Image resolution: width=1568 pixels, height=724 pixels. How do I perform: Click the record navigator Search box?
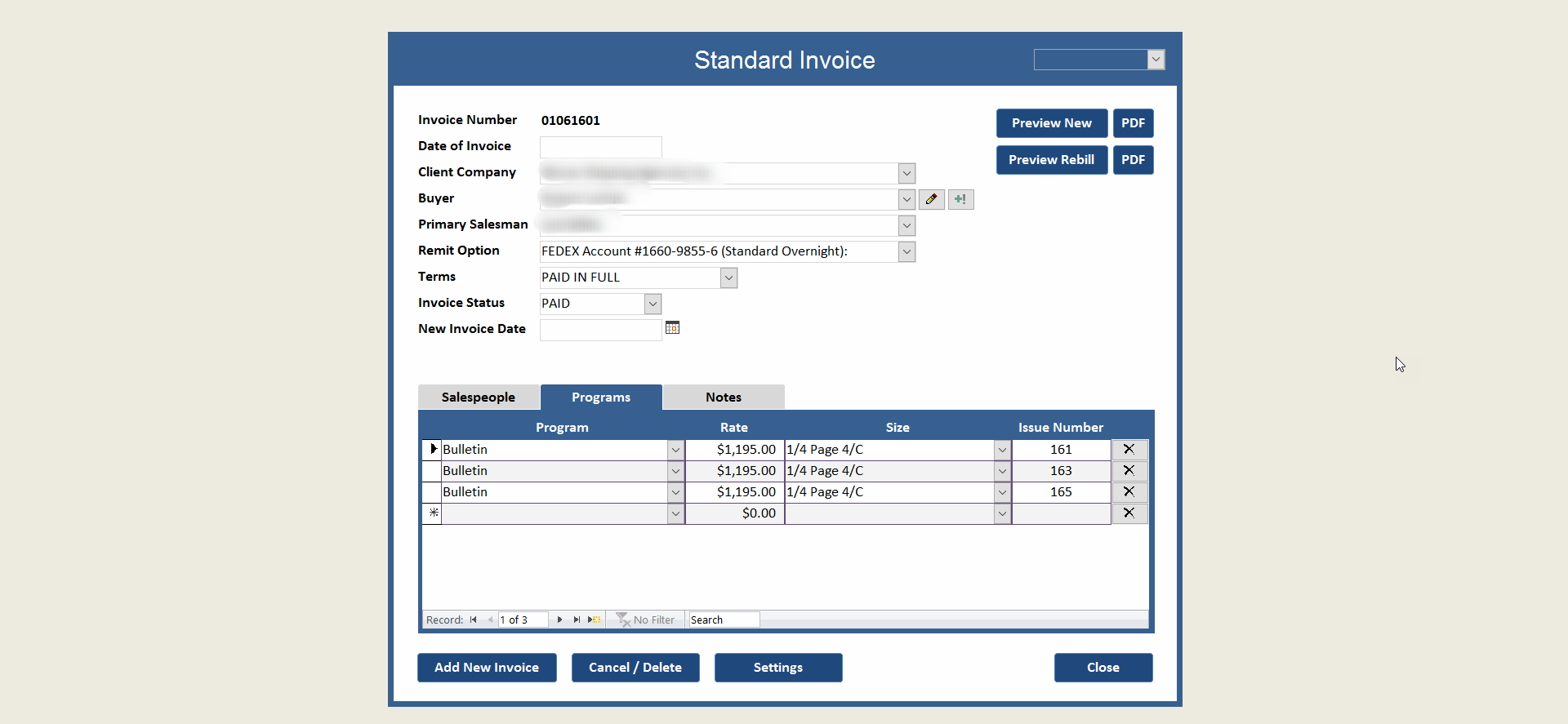pyautogui.click(x=724, y=620)
